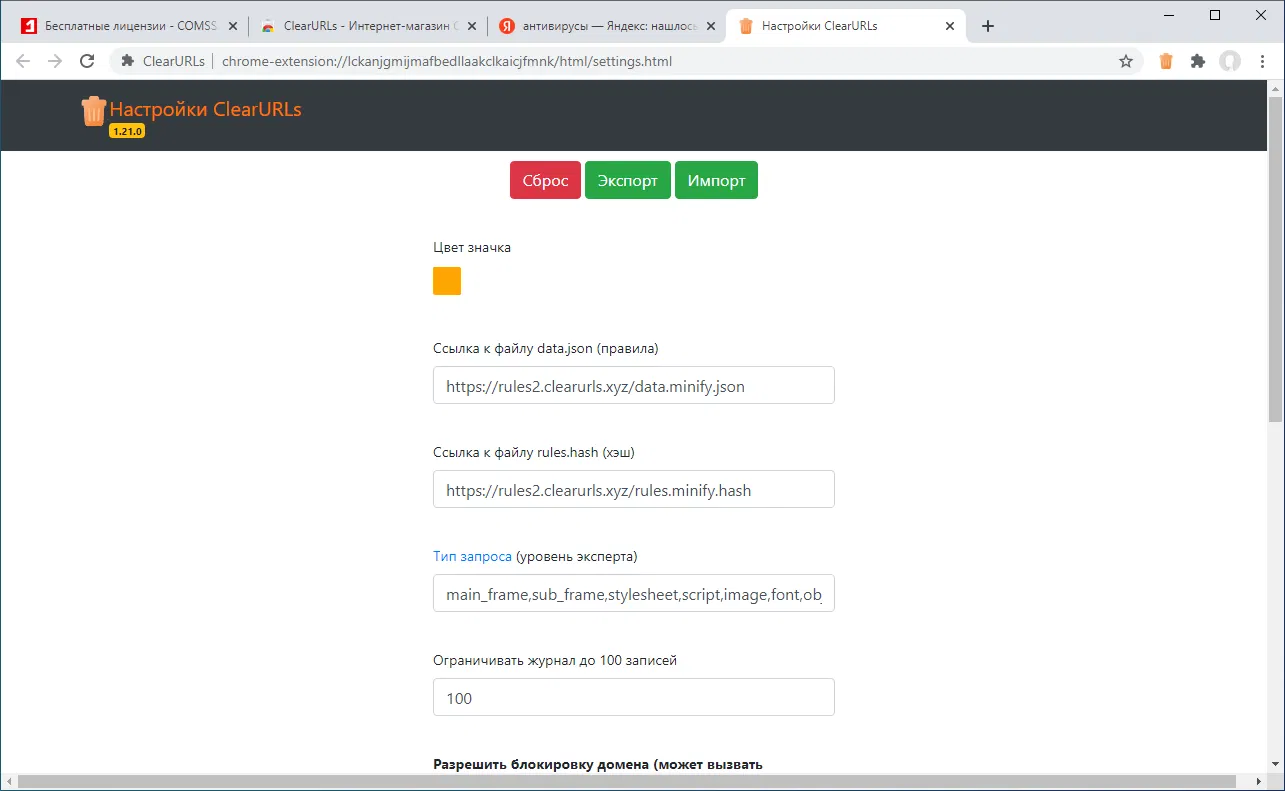
Task: Click the scrollbar down arrow
Action: point(1275,766)
